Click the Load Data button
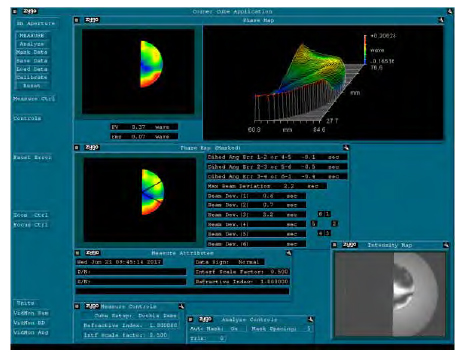Screen dimensions: 468x360 pyautogui.click(x=32, y=69)
